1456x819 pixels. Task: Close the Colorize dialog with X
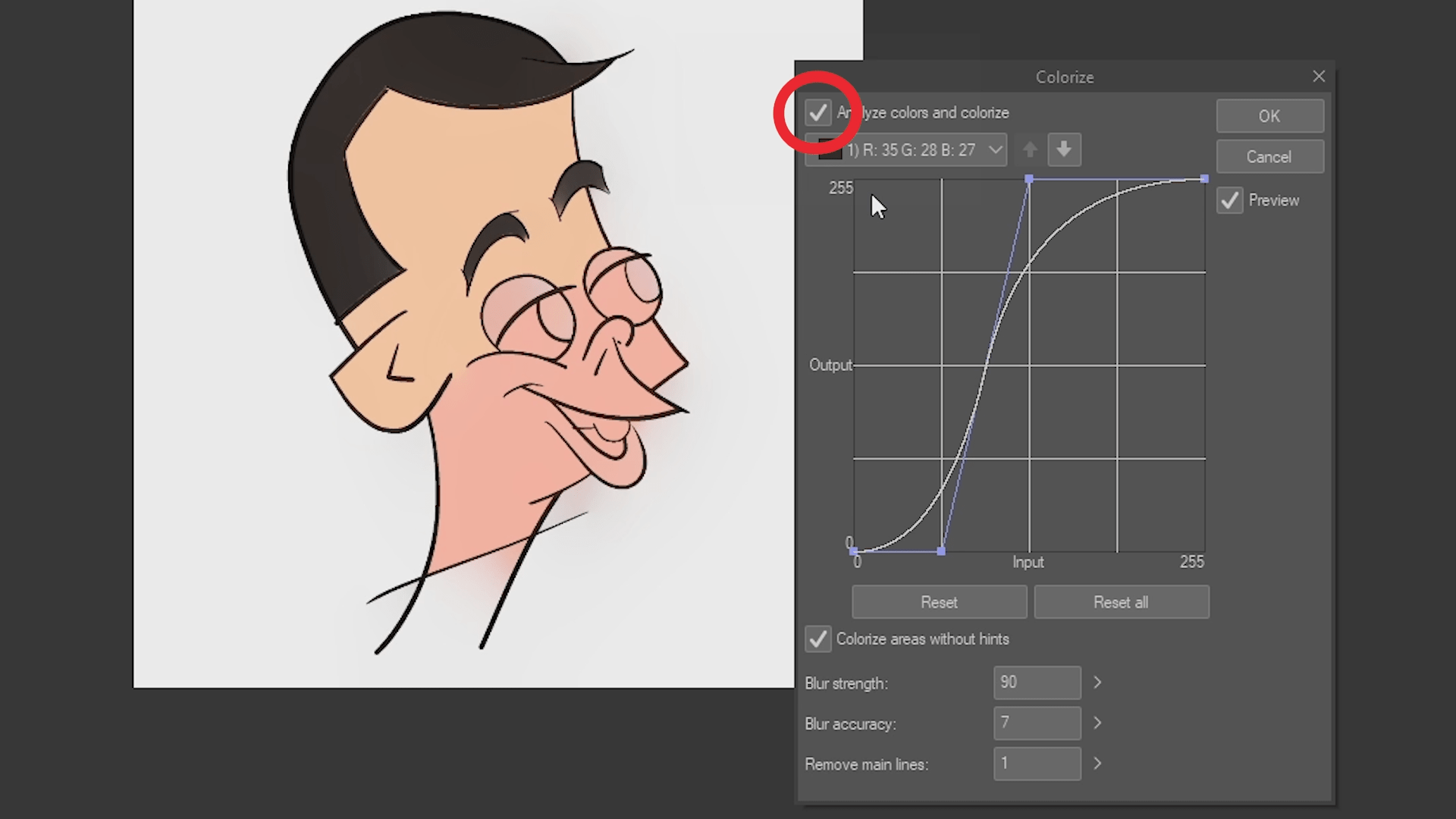[1319, 77]
